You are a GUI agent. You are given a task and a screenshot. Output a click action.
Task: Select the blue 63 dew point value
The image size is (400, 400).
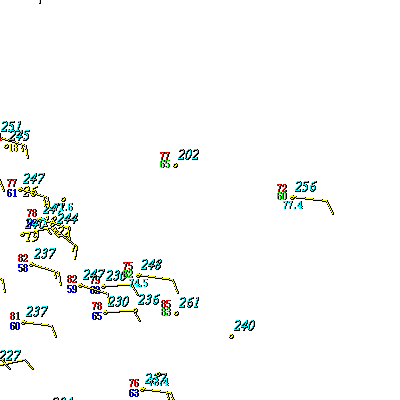coord(134,393)
